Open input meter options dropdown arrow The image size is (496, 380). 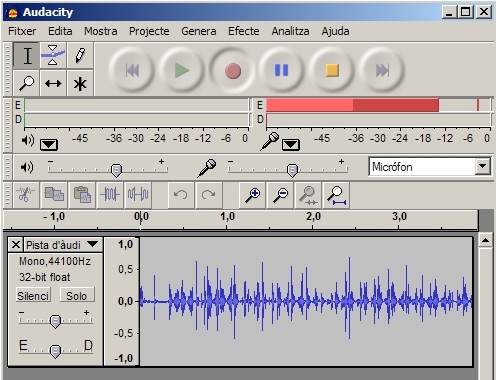(x=291, y=145)
